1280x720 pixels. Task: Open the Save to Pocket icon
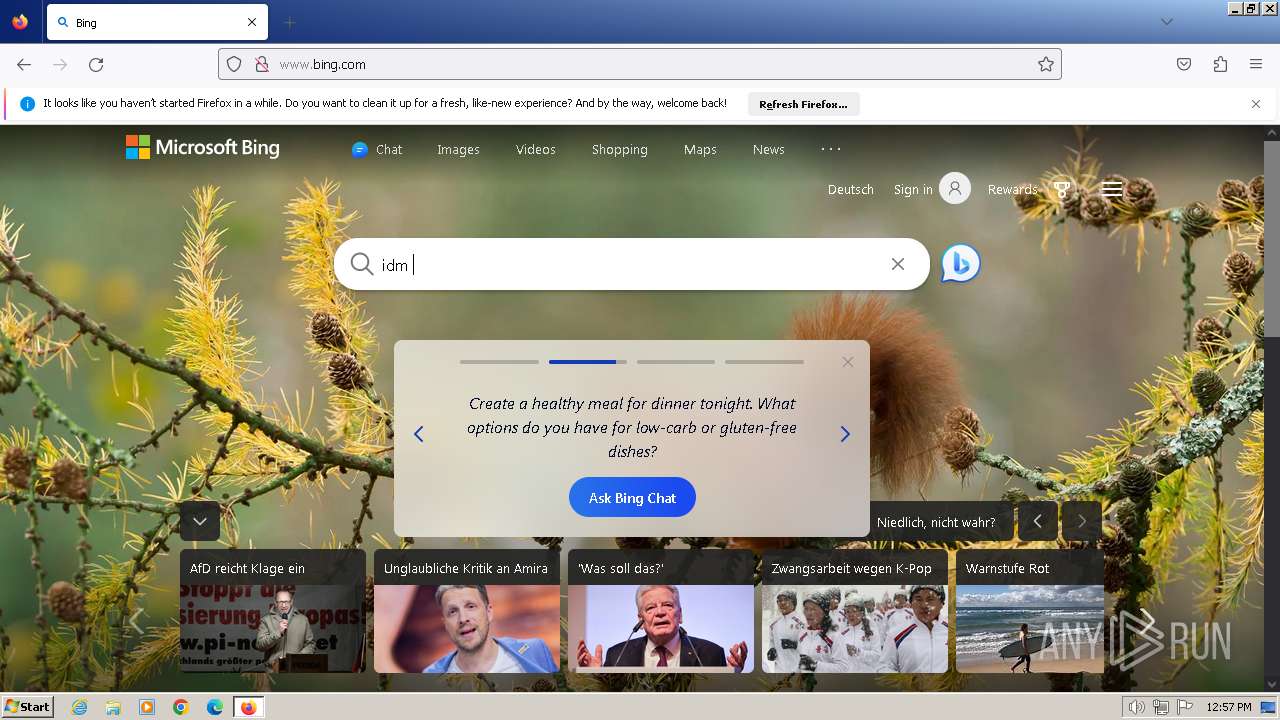point(1184,64)
